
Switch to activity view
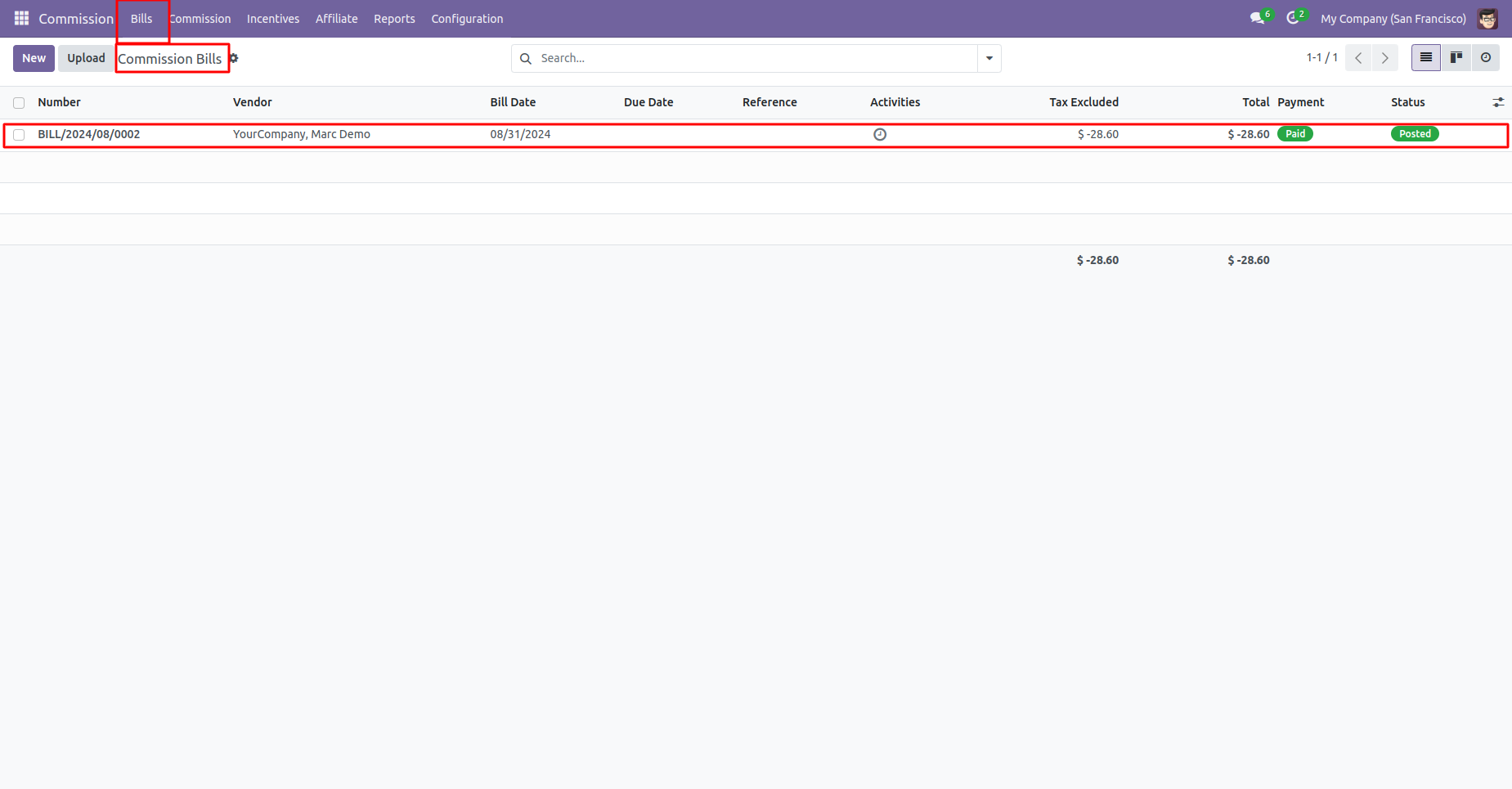click(1485, 58)
